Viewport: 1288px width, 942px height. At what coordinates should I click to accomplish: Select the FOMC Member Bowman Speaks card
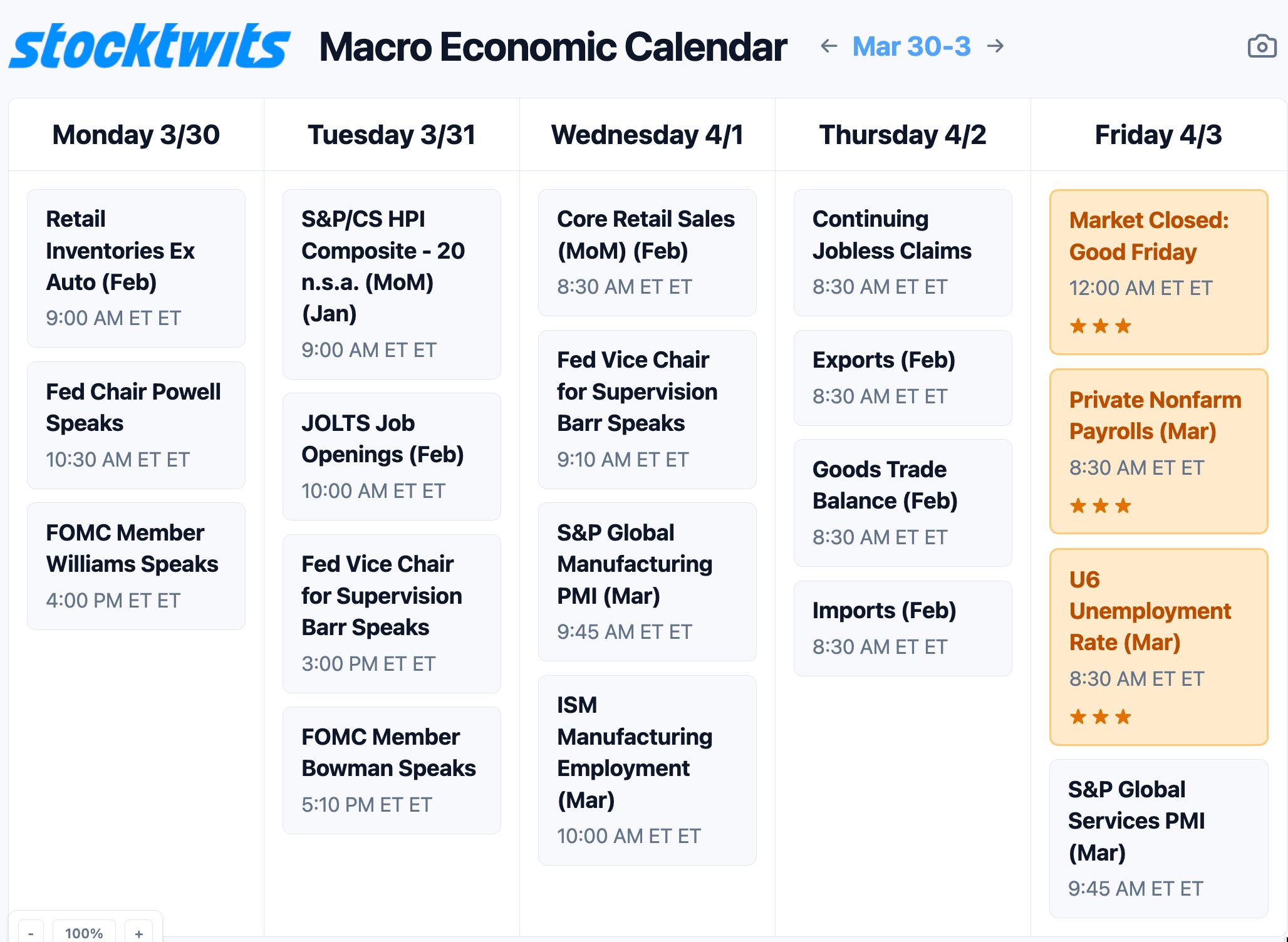pos(392,770)
